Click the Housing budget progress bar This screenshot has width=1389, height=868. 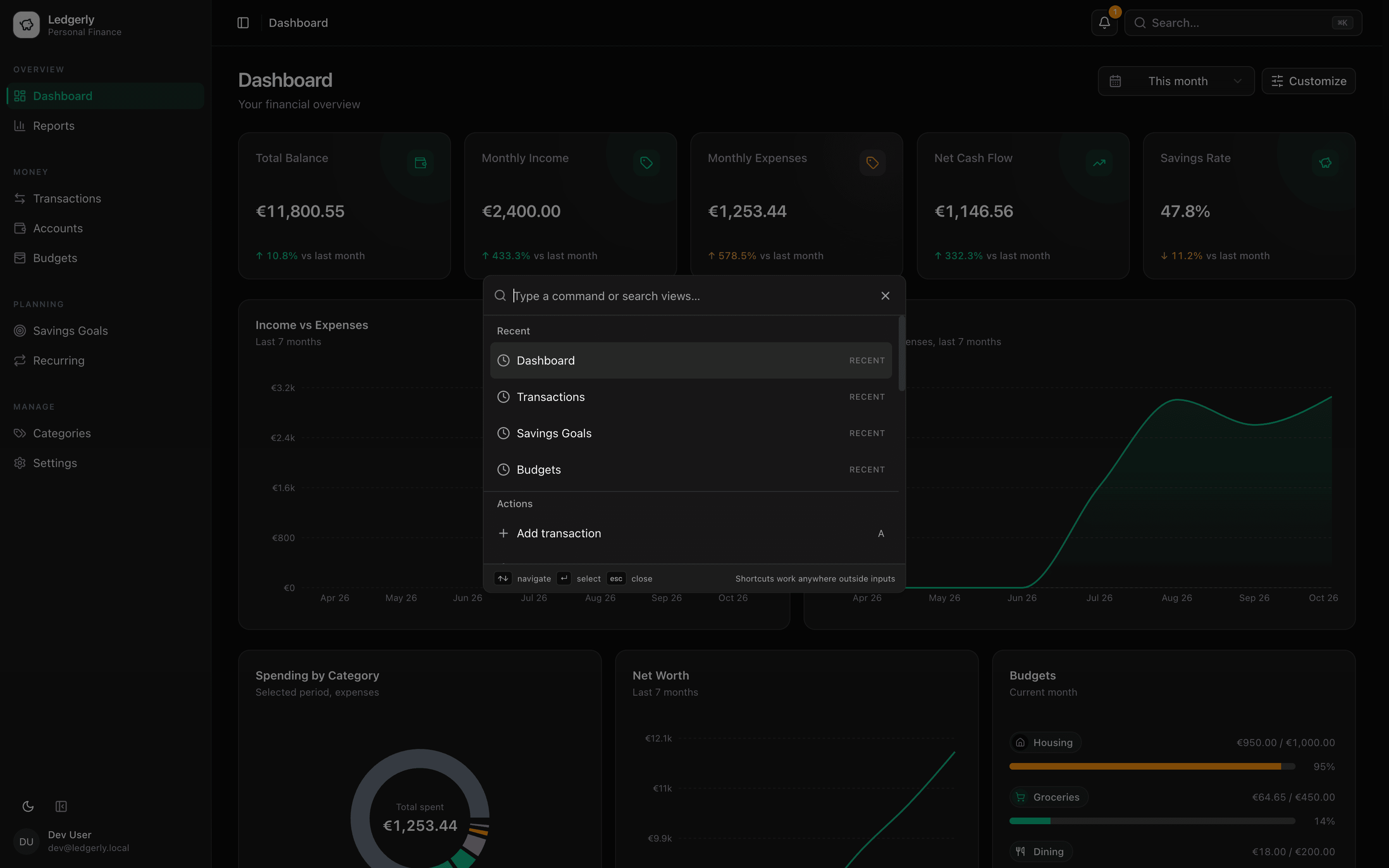point(1152,766)
